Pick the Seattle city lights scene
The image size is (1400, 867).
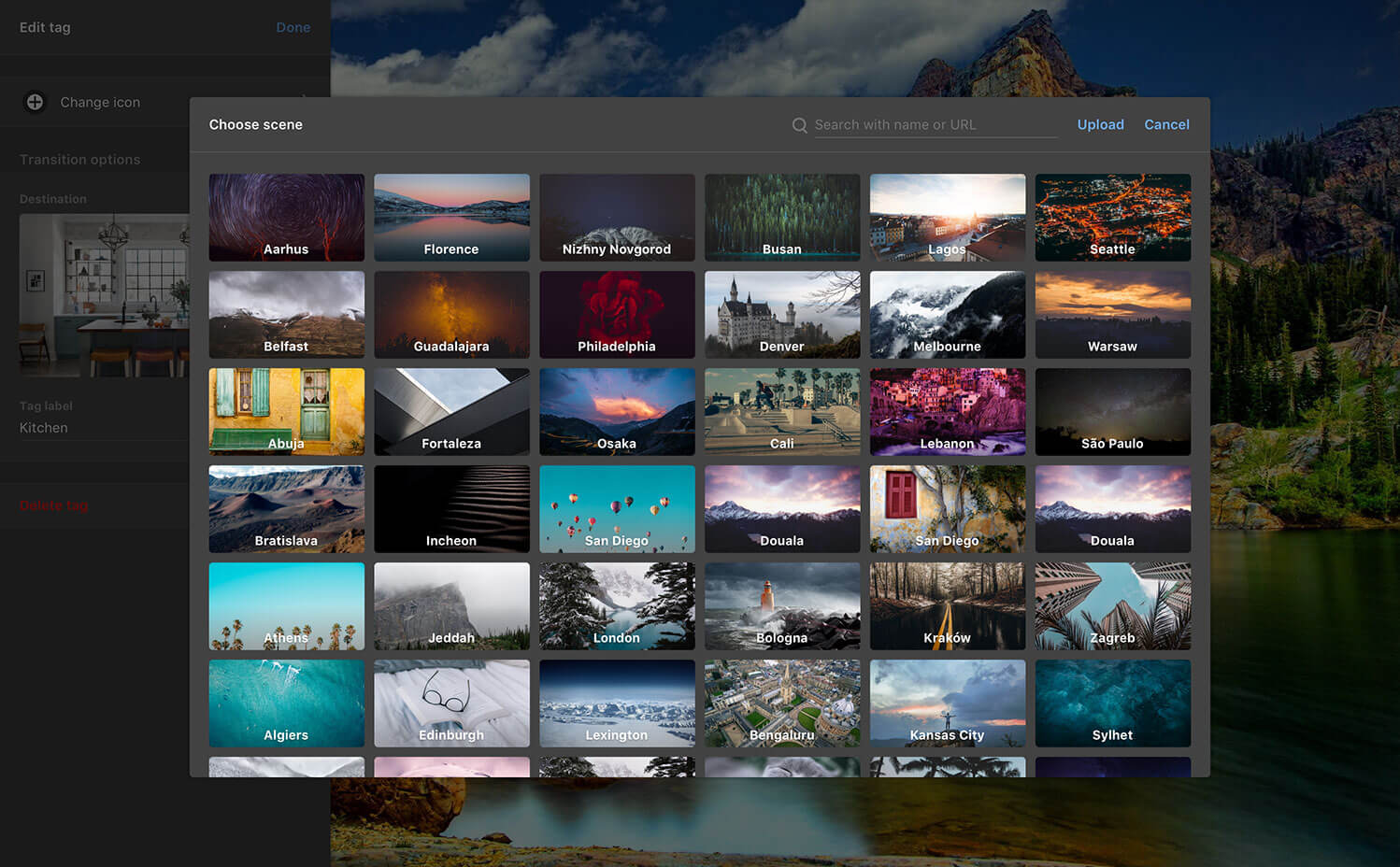click(x=1112, y=217)
